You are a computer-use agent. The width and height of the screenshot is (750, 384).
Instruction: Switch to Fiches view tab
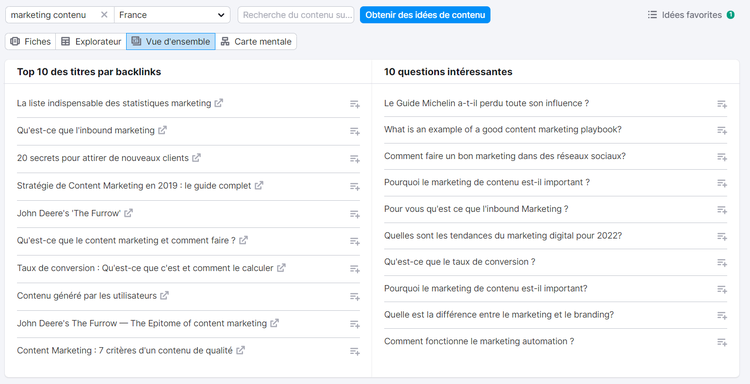point(31,42)
